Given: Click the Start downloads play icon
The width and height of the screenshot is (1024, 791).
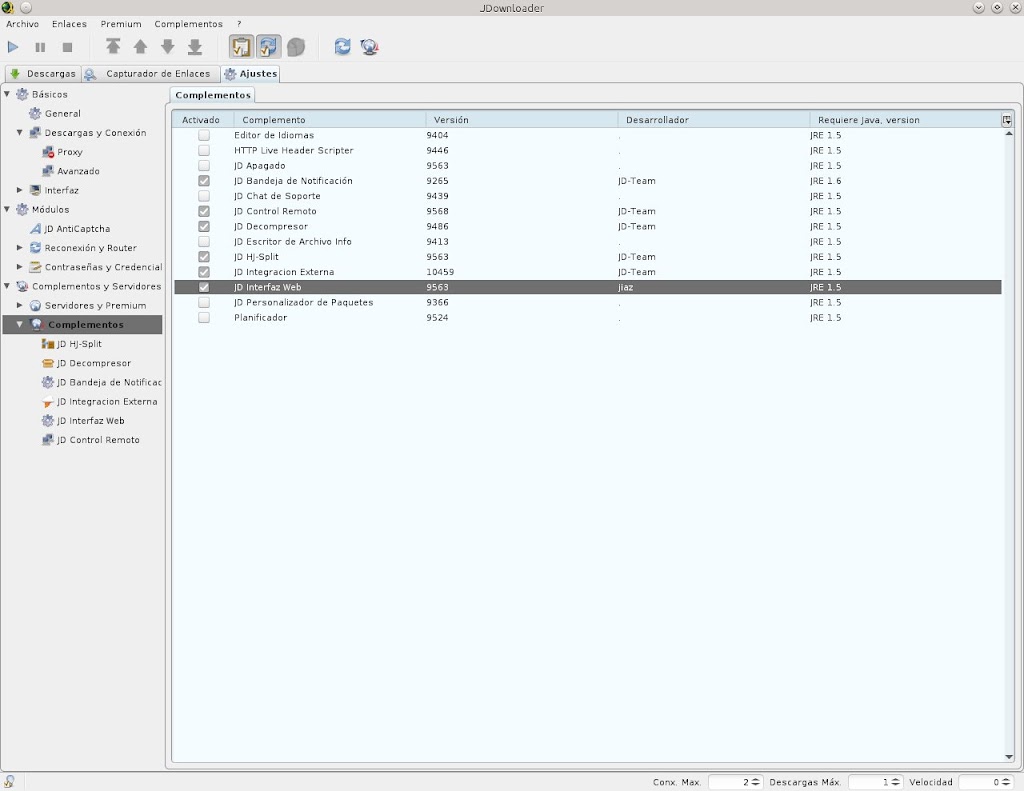Looking at the screenshot, I should tap(13, 47).
